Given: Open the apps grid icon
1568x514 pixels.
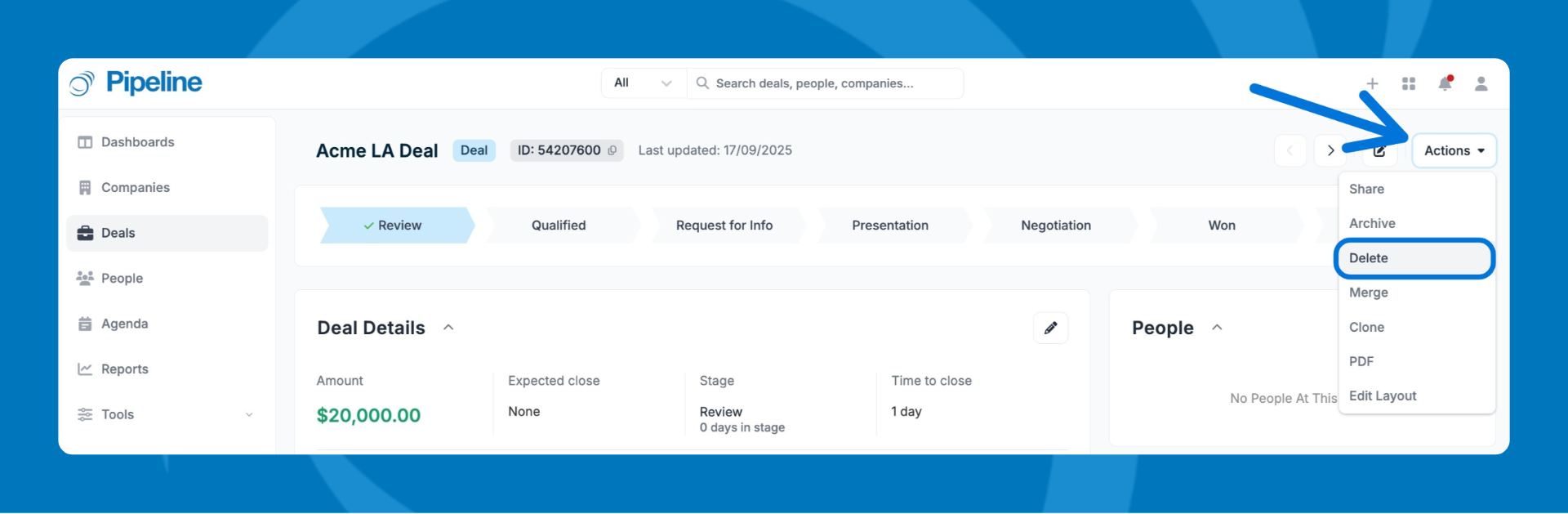Looking at the screenshot, I should tap(1409, 83).
